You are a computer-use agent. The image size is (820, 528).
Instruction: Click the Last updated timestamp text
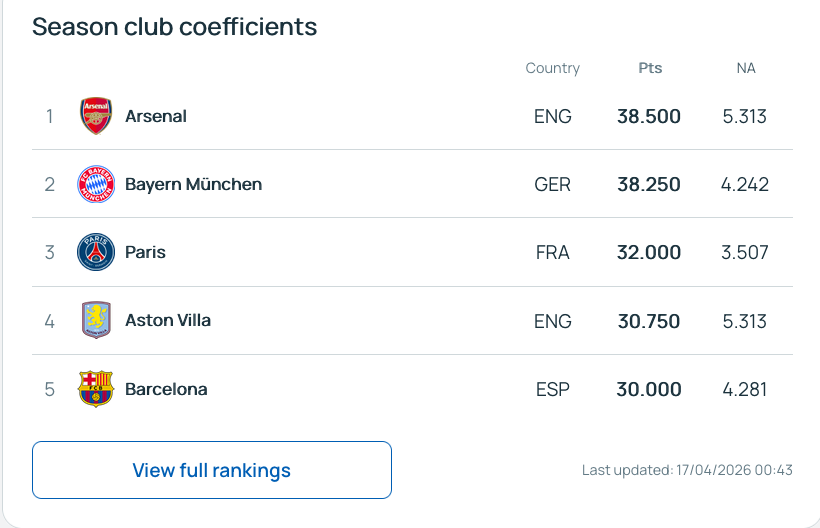tap(687, 470)
